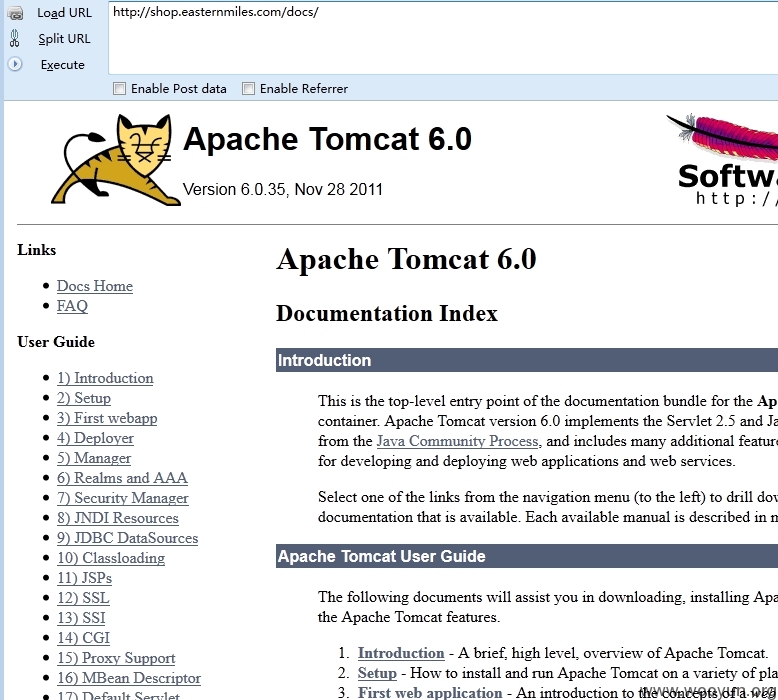Screen dimensions: 778x700
Task: Click into the URL input field
Action: 443,38
